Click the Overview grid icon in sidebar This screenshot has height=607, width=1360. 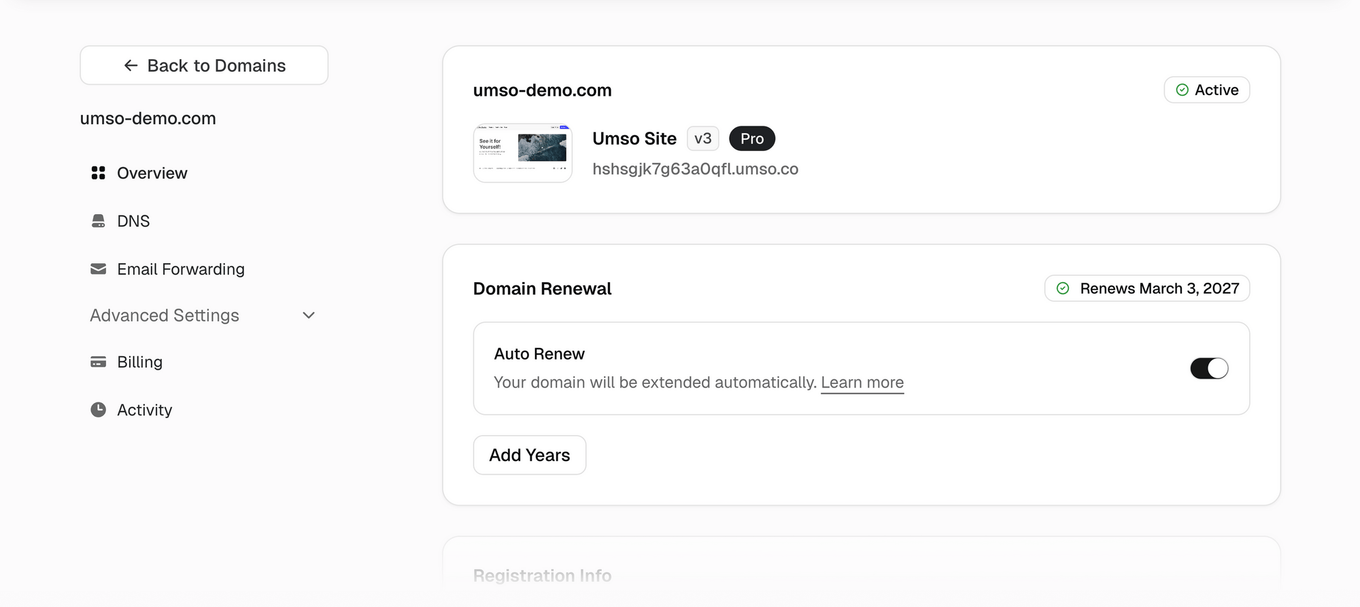point(98,173)
